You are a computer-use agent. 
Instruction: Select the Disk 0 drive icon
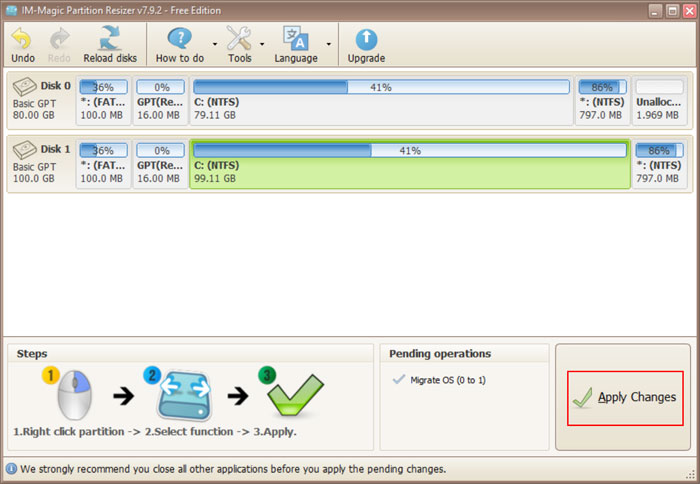25,86
